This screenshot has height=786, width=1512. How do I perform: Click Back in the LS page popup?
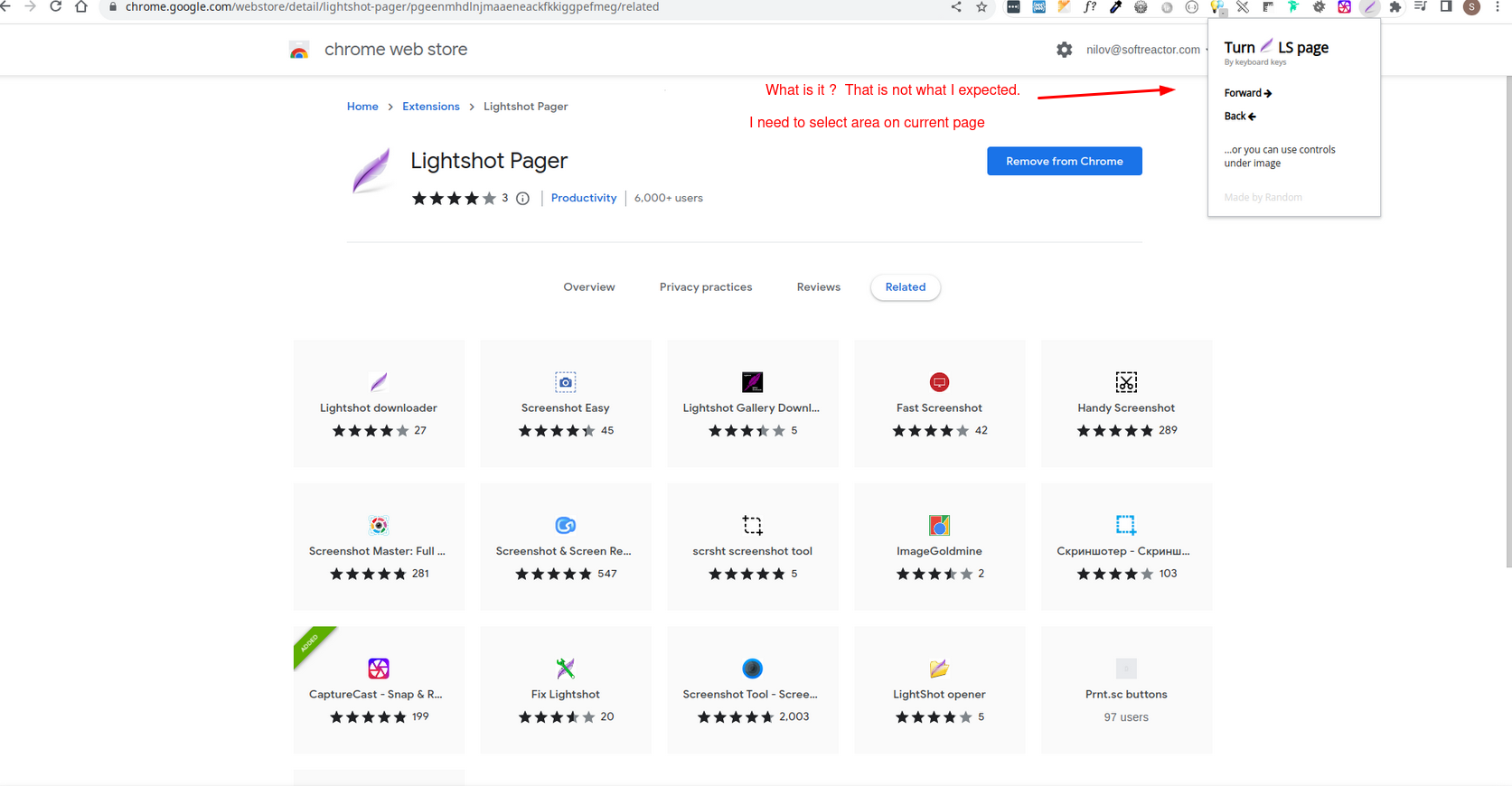(1240, 117)
